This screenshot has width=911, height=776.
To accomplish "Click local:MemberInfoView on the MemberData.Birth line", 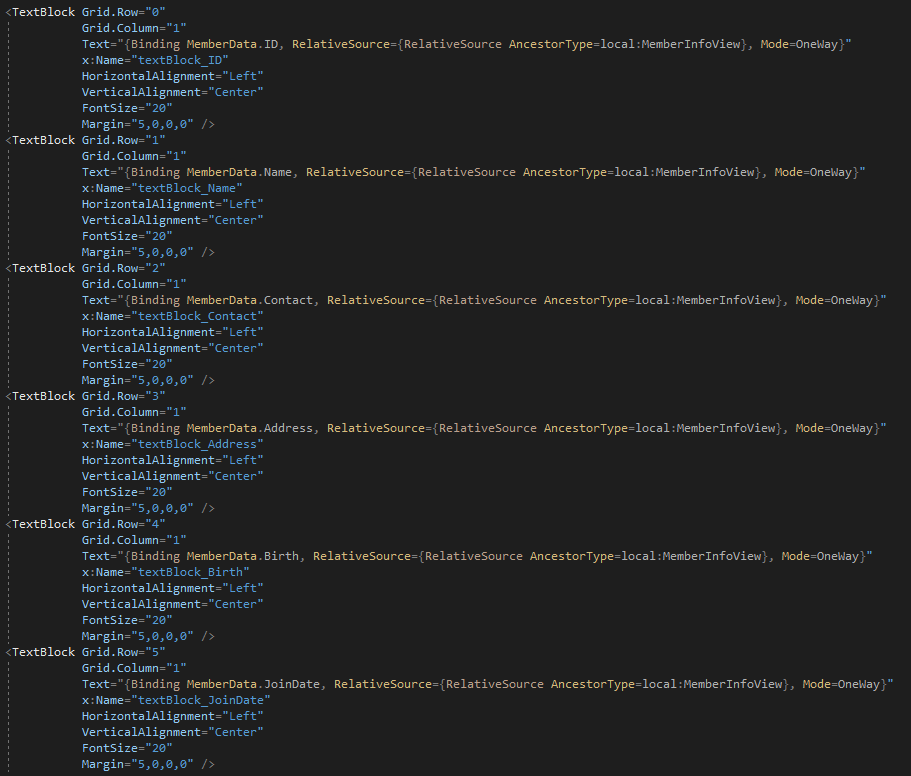I will coord(691,556).
